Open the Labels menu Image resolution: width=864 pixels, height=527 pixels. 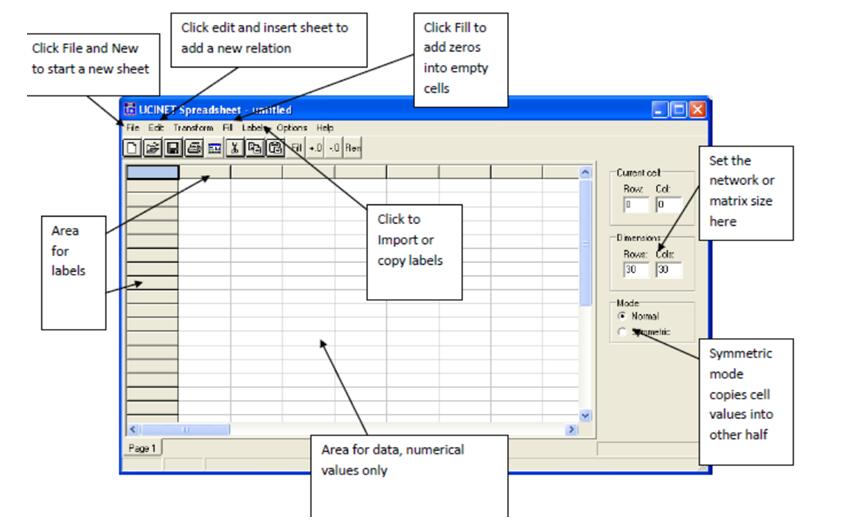click(x=253, y=127)
